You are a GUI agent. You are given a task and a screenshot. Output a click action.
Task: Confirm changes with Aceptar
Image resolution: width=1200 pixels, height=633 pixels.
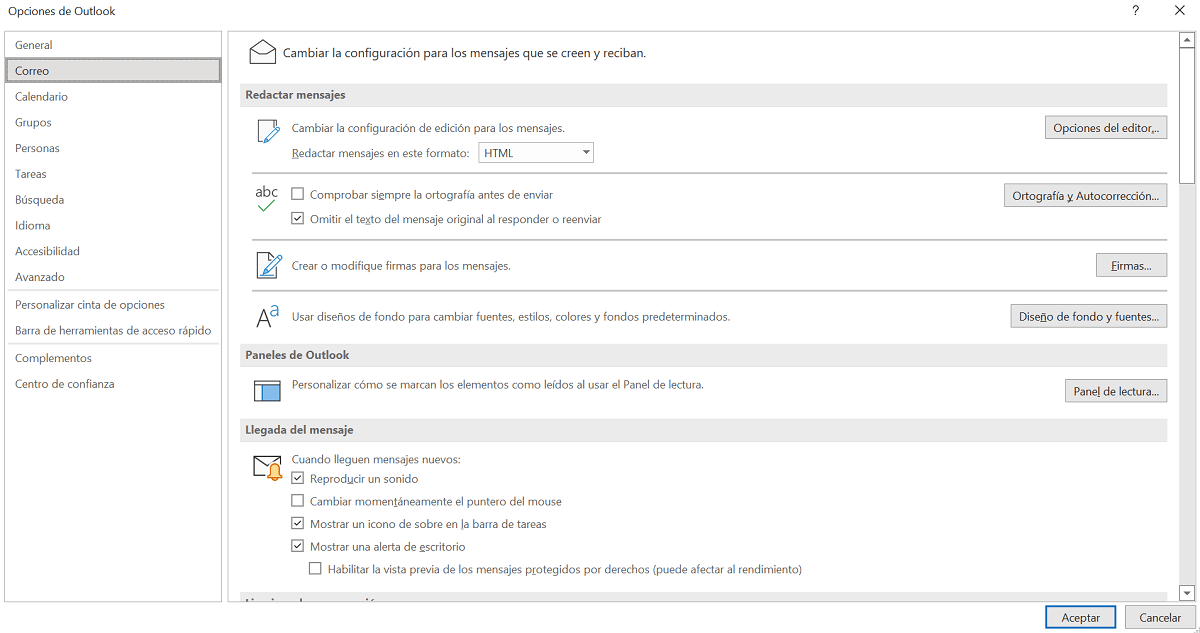pos(1080,617)
